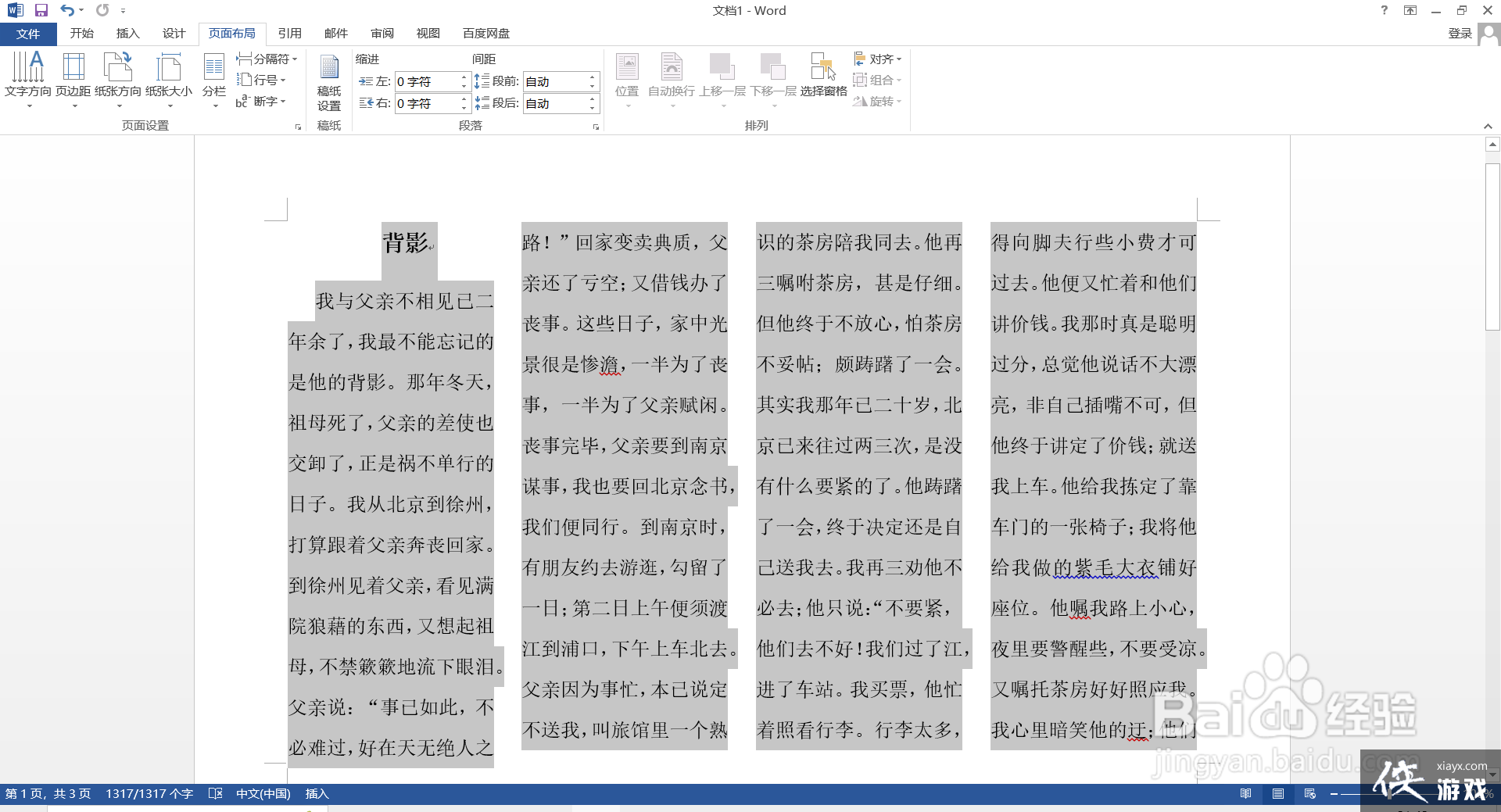
Task: Open the 选择窗格 selection pane
Action: click(823, 76)
